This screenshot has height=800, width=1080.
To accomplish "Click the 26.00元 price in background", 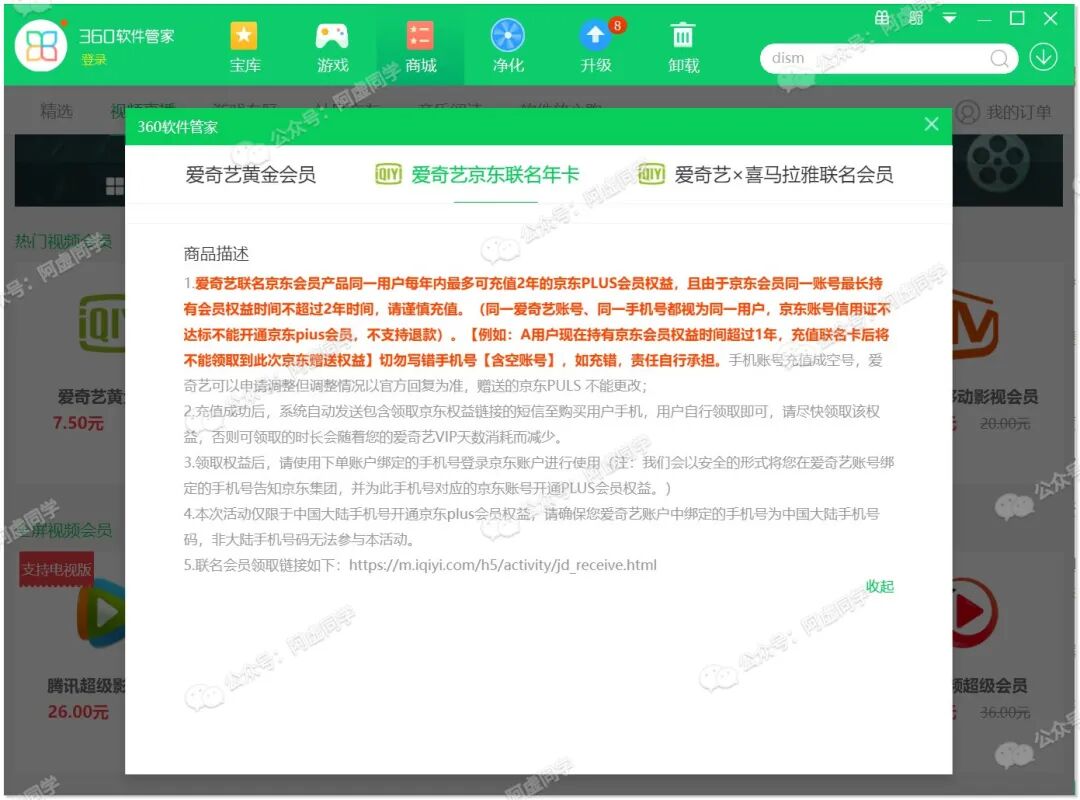I will (x=78, y=712).
